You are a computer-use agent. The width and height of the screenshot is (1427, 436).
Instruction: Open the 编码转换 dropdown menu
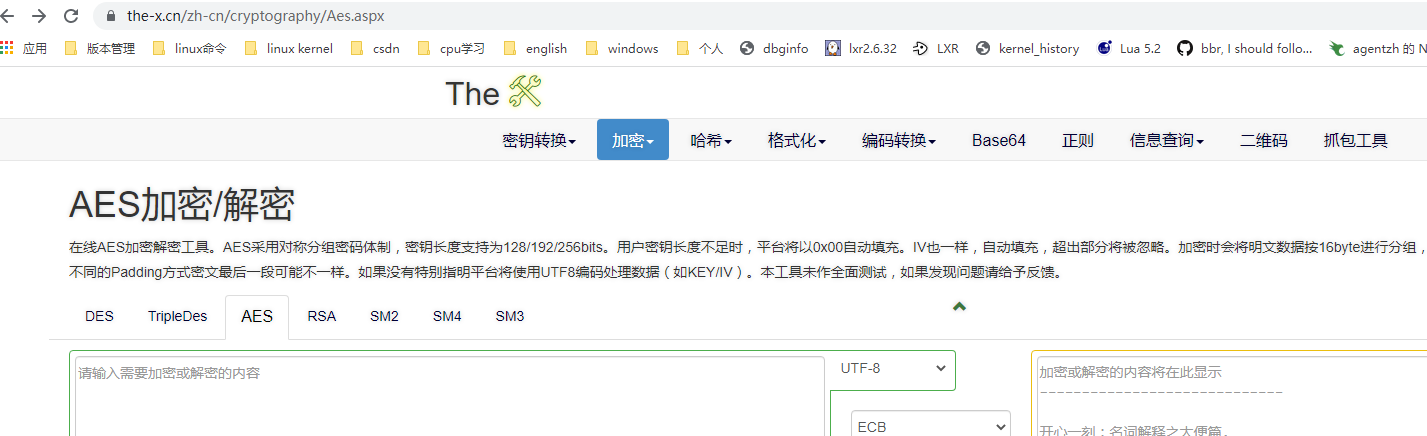coord(898,141)
